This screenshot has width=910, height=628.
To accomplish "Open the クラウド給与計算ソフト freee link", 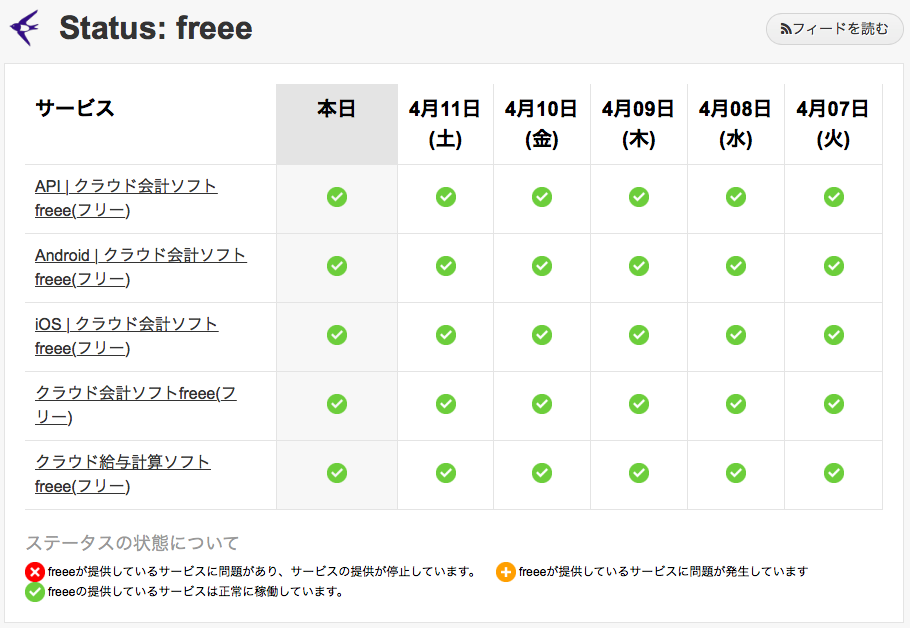I will (x=122, y=474).
